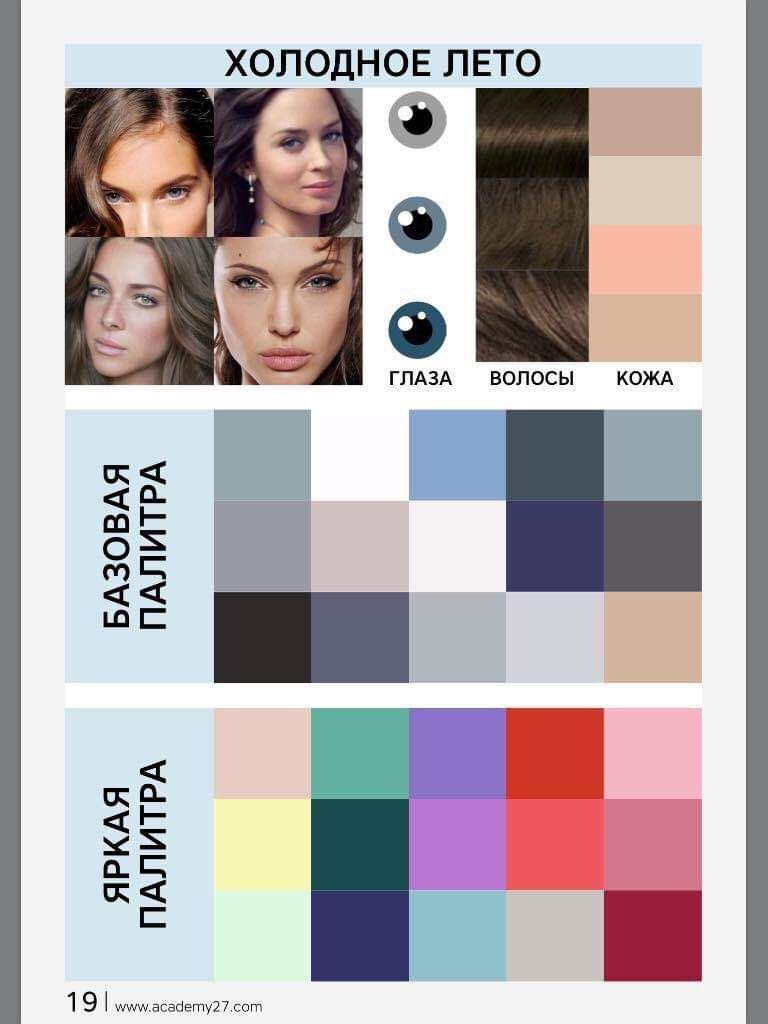This screenshot has width=768, height=1024.
Task: Pick the peach-pink skin tone swatch
Action: pyautogui.click(x=645, y=260)
